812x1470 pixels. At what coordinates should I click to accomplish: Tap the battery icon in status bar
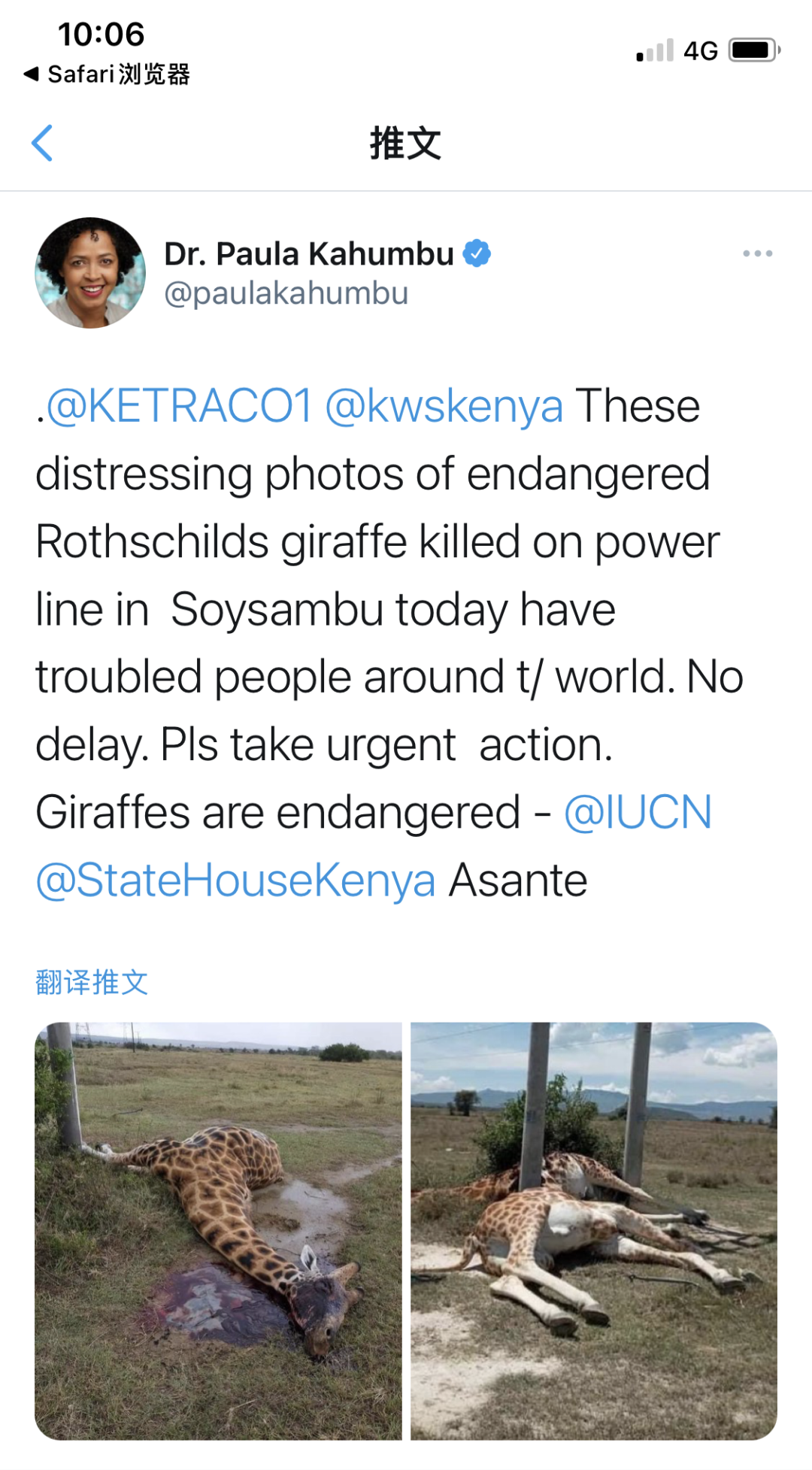[x=754, y=50]
